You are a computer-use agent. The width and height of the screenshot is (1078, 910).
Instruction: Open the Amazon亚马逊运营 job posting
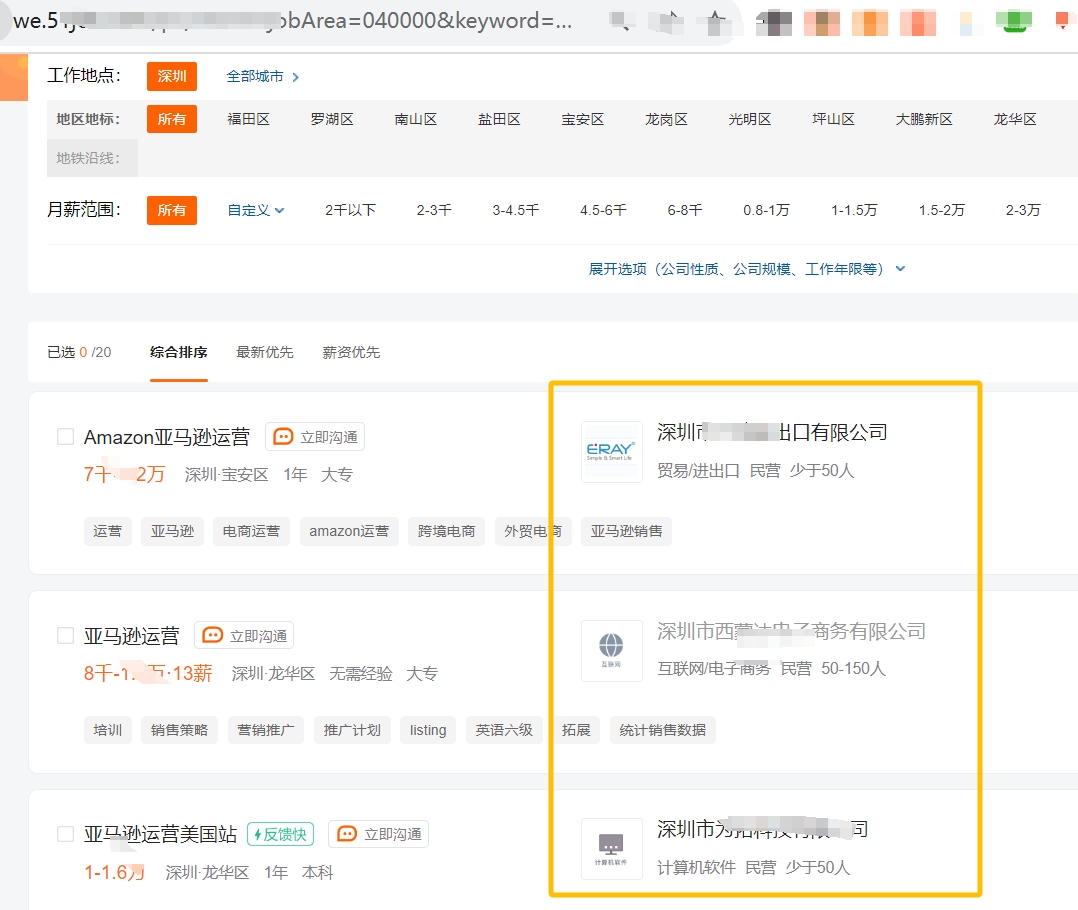click(167, 436)
